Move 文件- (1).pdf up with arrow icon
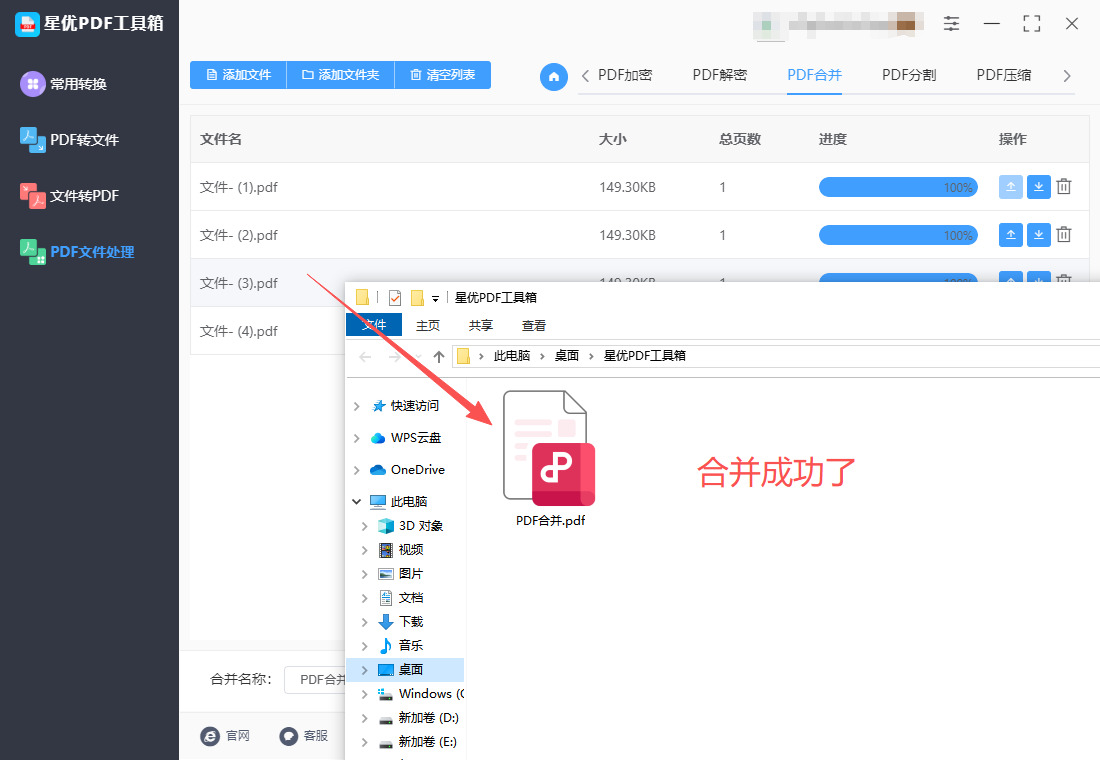1100x760 pixels. point(1011,187)
